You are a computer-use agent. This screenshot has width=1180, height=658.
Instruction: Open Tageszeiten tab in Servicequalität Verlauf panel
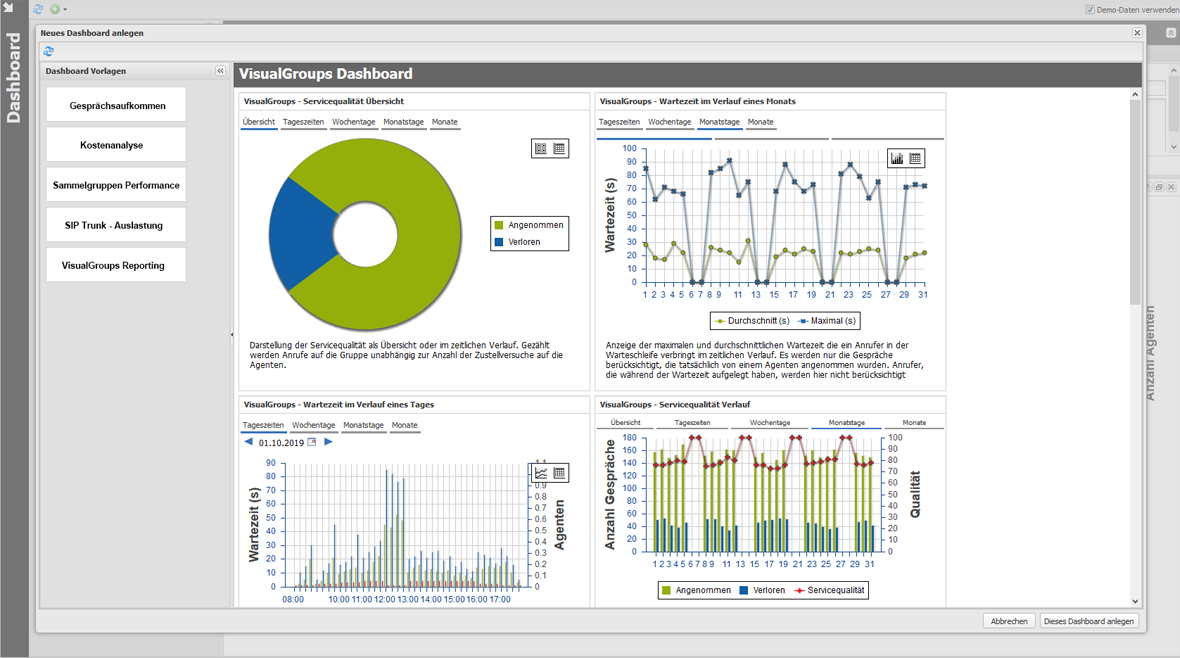pyautogui.click(x=692, y=423)
